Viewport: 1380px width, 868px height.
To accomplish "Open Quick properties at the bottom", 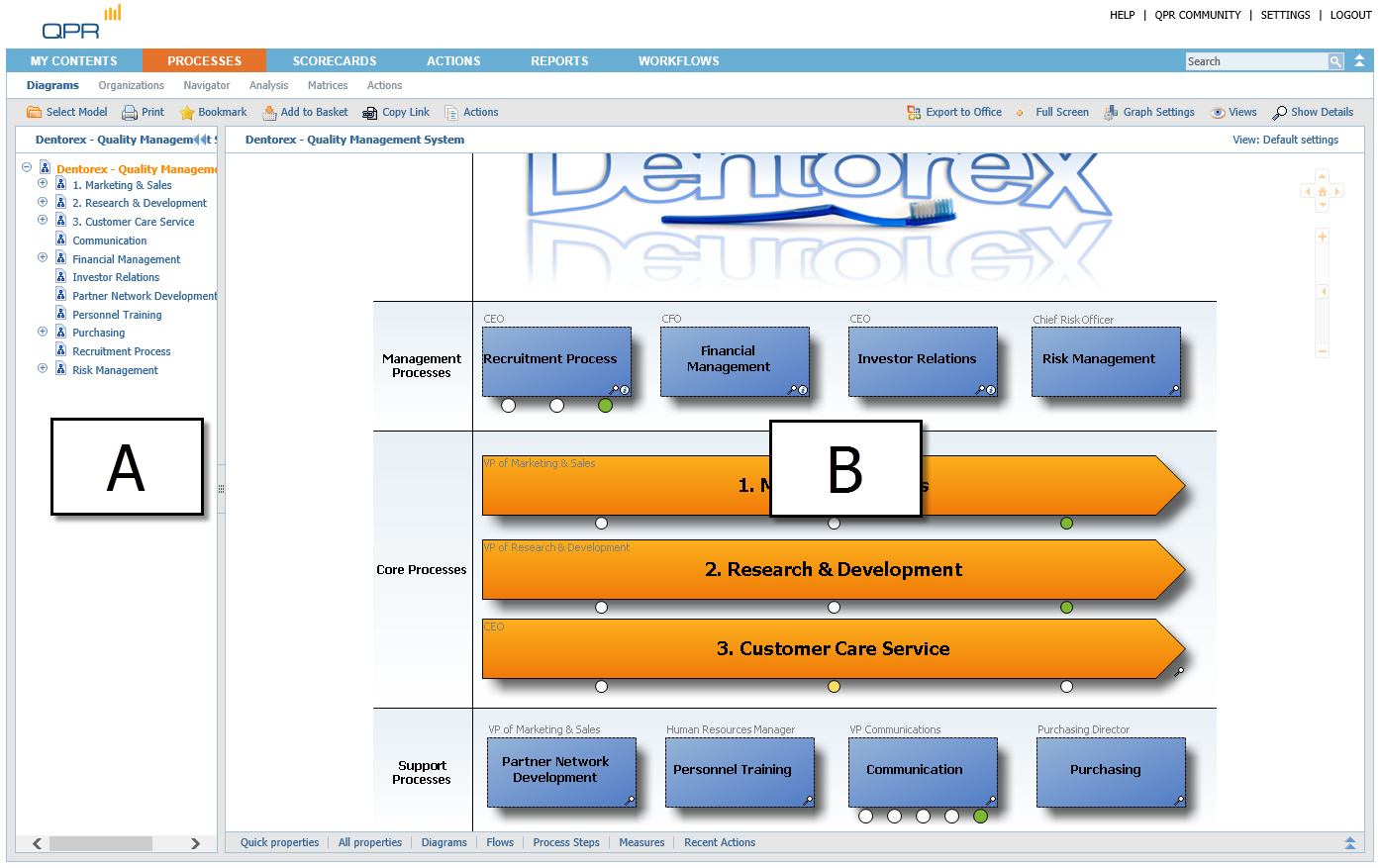I will 279,843.
